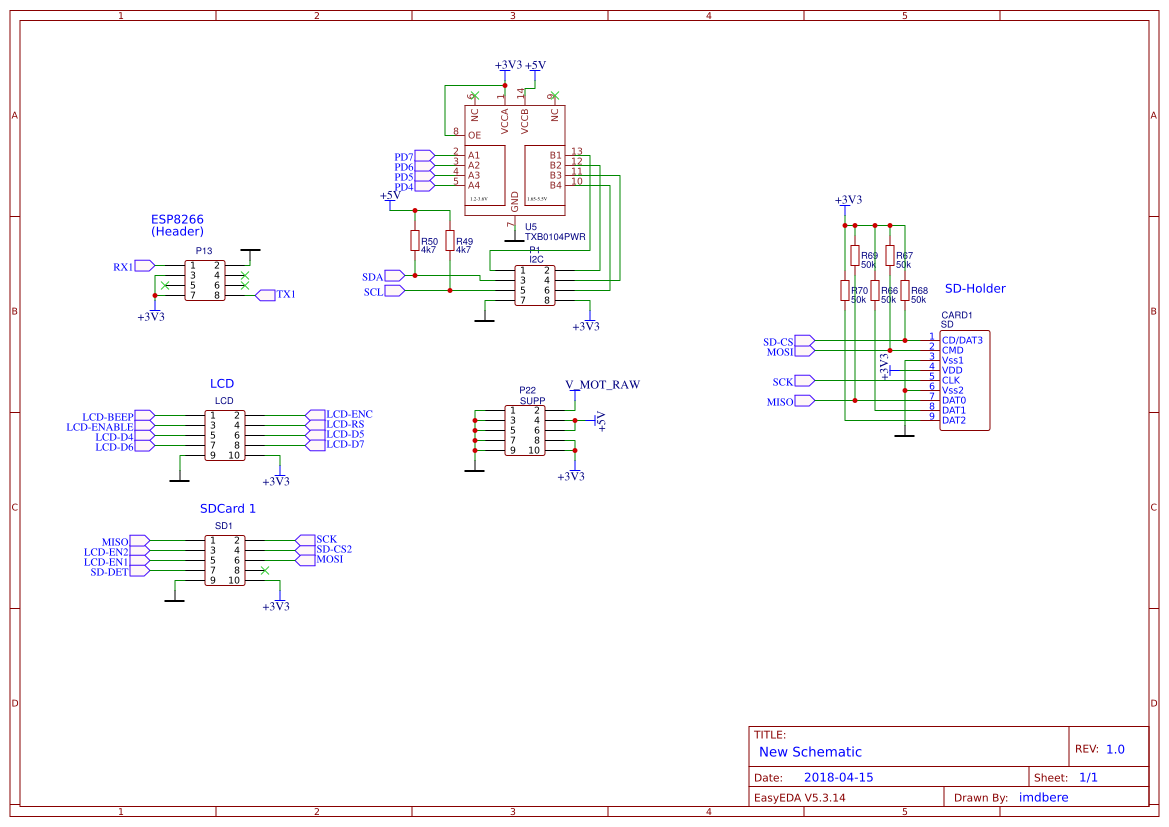Screen dimensions: 1169x827
Task: Select the TX1 net port
Action: tap(270, 294)
